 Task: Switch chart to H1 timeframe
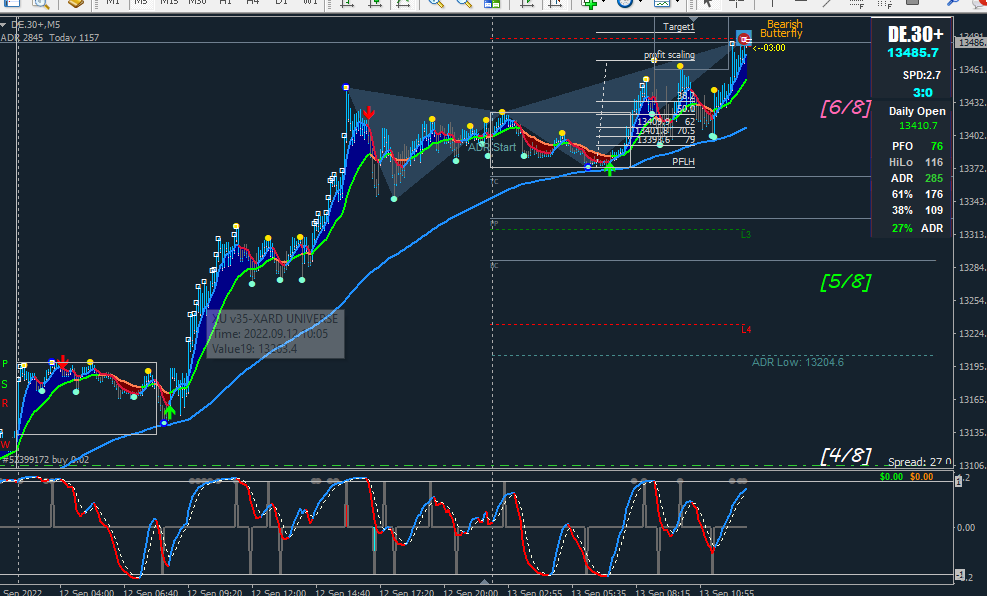click(x=225, y=3)
